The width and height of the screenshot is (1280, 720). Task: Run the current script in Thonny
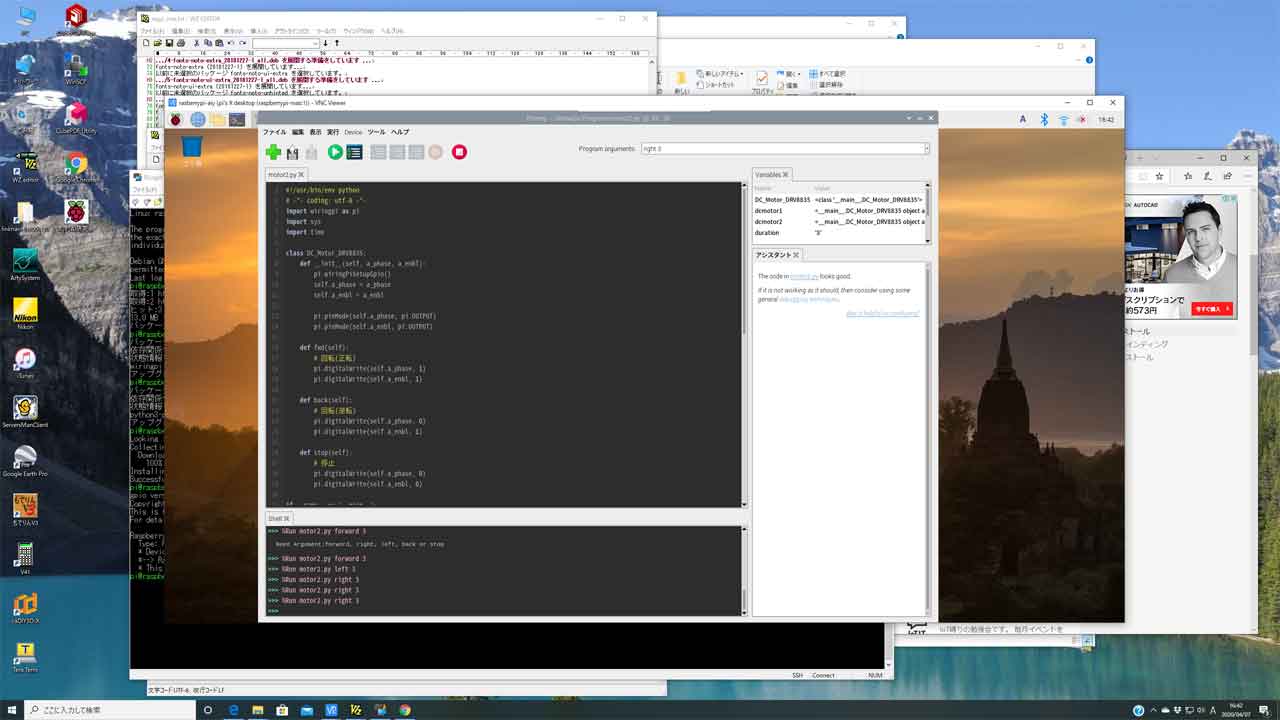335,151
